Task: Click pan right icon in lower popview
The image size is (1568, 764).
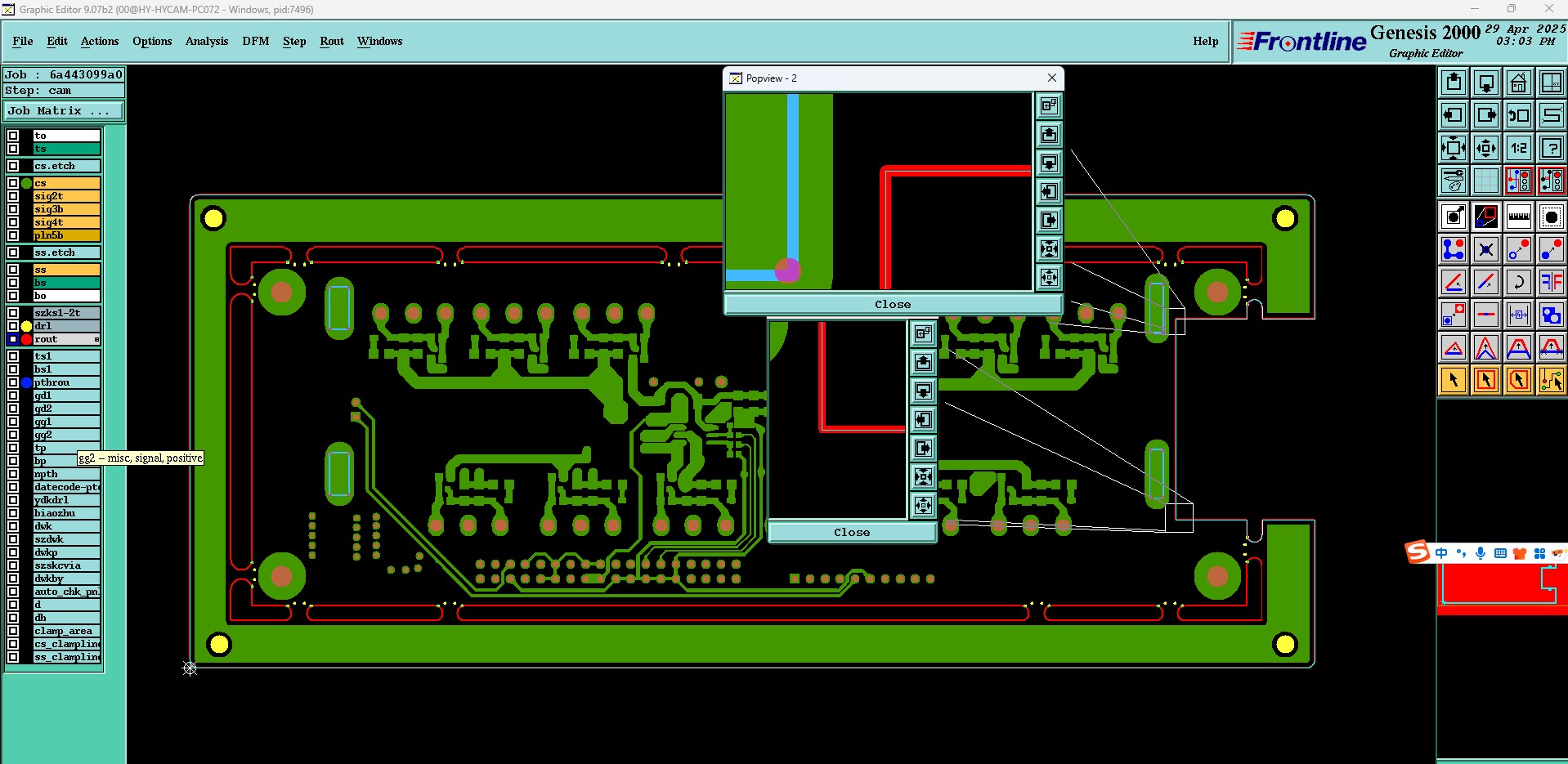Action: 924,448
